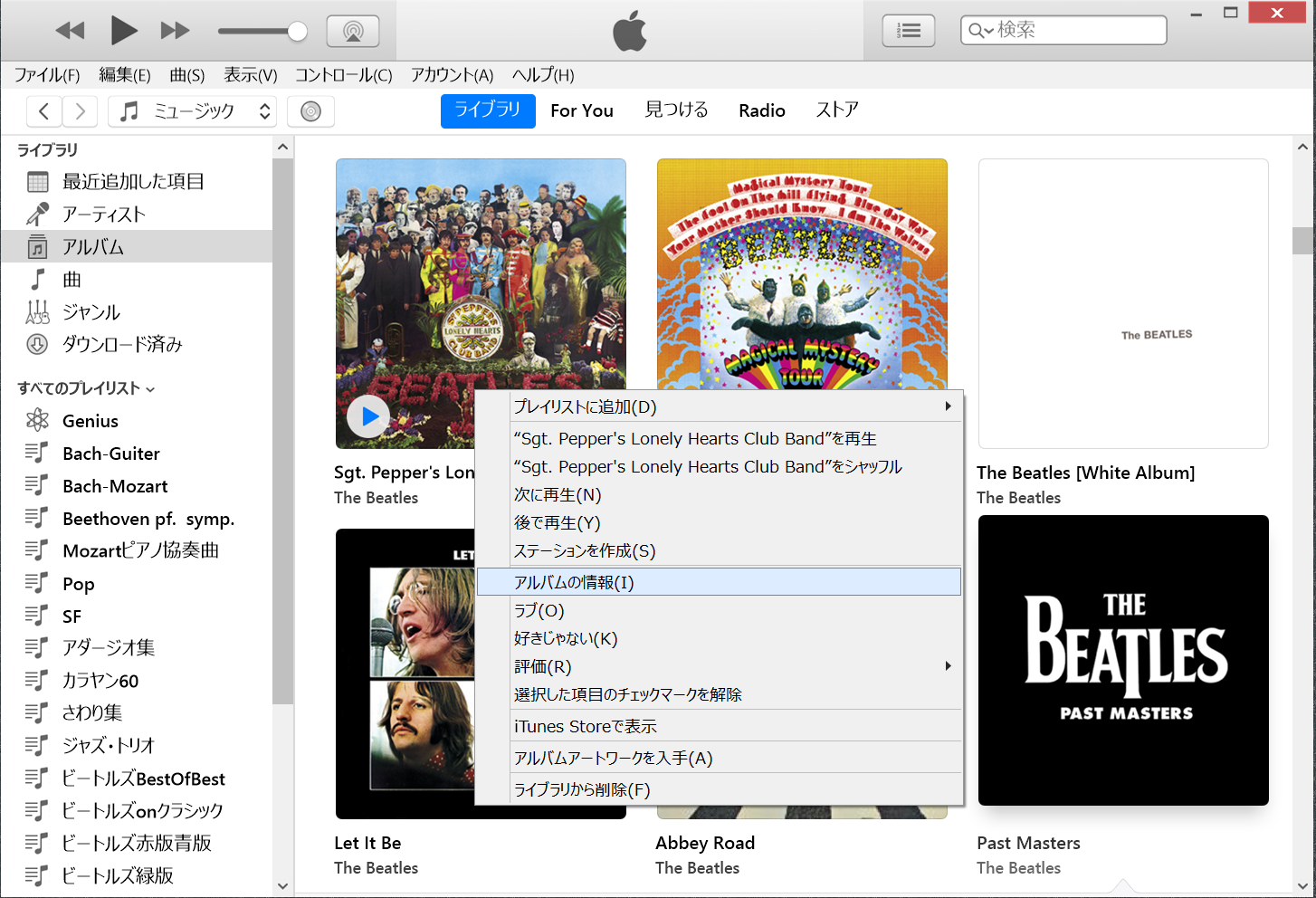Click the rewind previous track button
The width and height of the screenshot is (1316, 898).
[70, 31]
